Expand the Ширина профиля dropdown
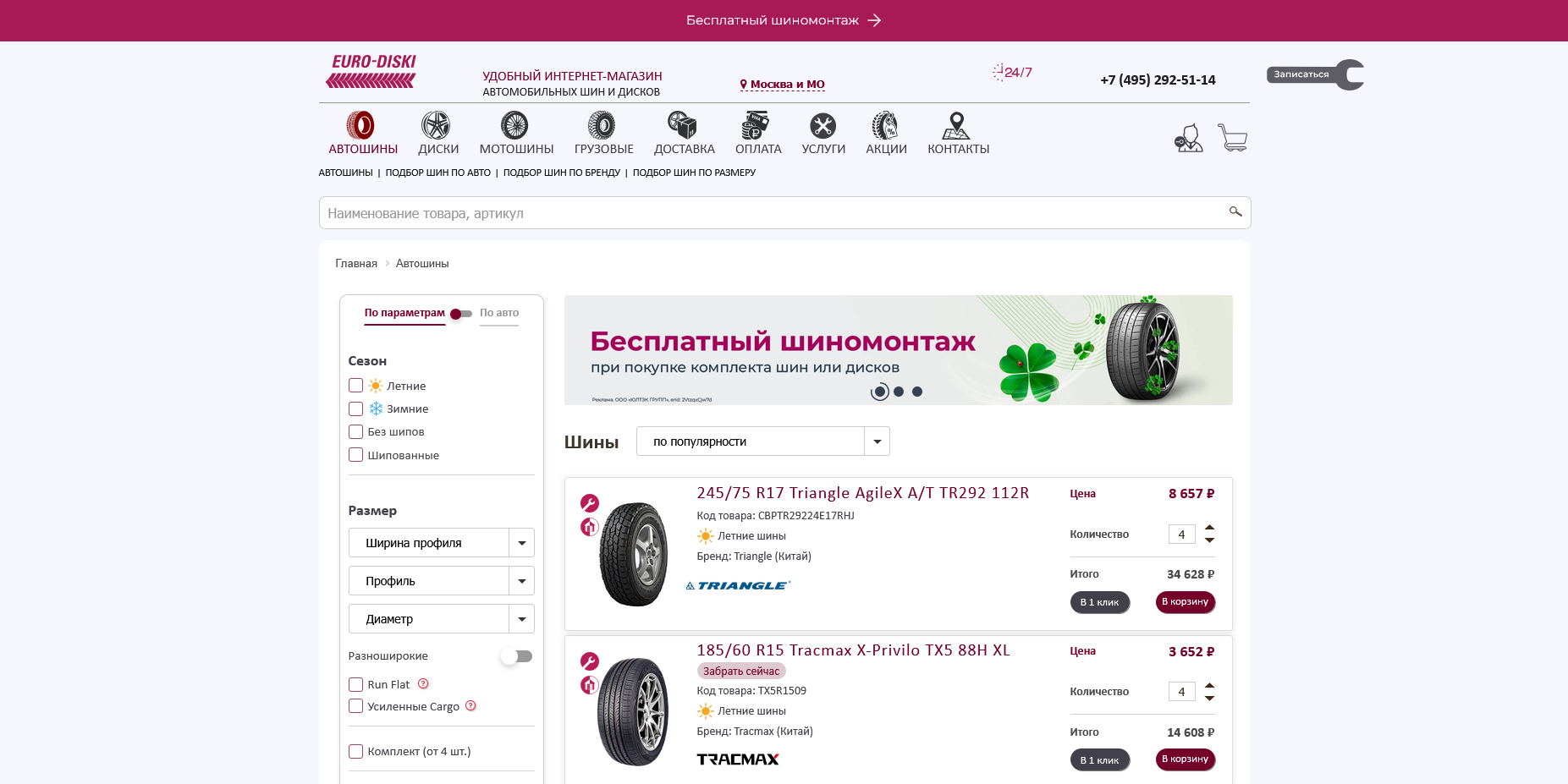This screenshot has width=1568, height=784. click(x=442, y=543)
